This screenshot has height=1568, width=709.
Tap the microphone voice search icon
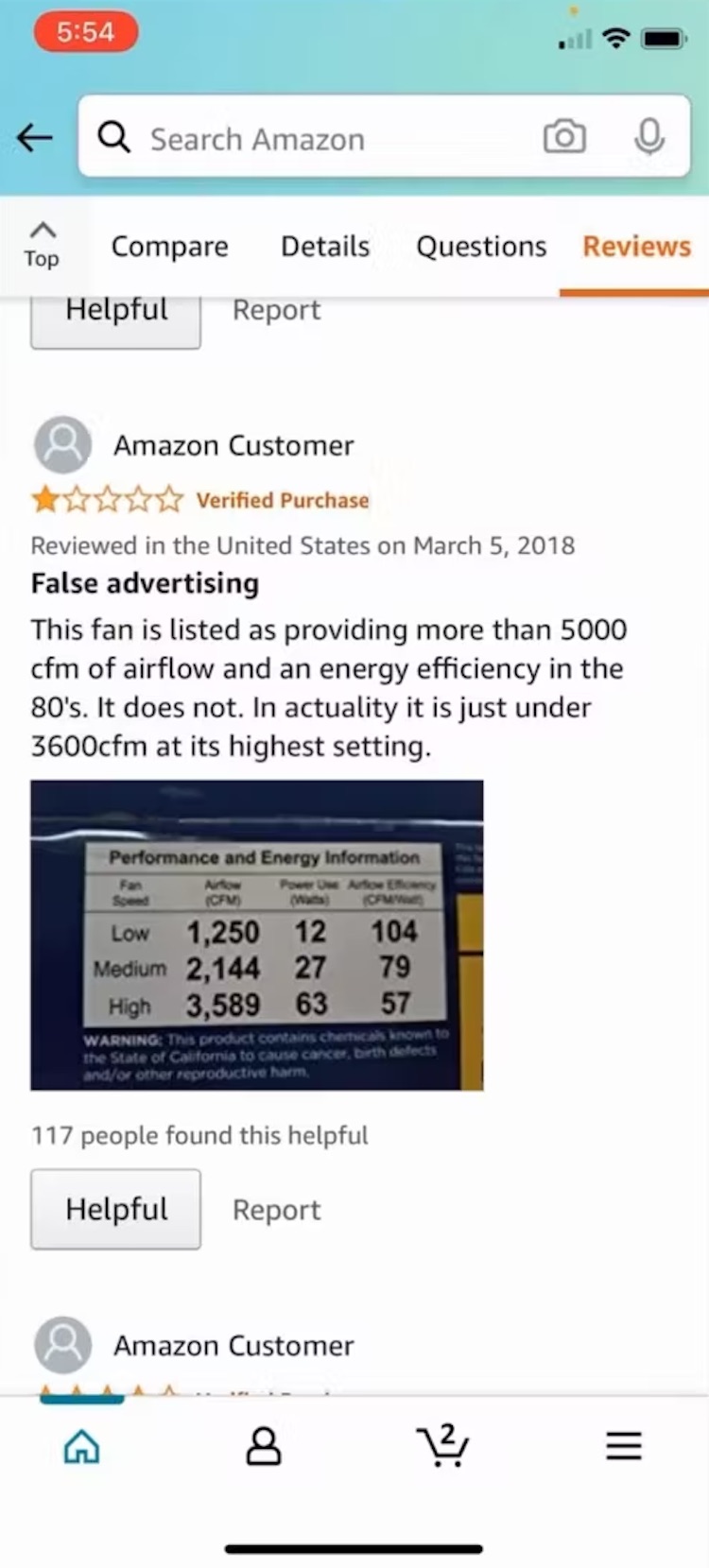(648, 138)
